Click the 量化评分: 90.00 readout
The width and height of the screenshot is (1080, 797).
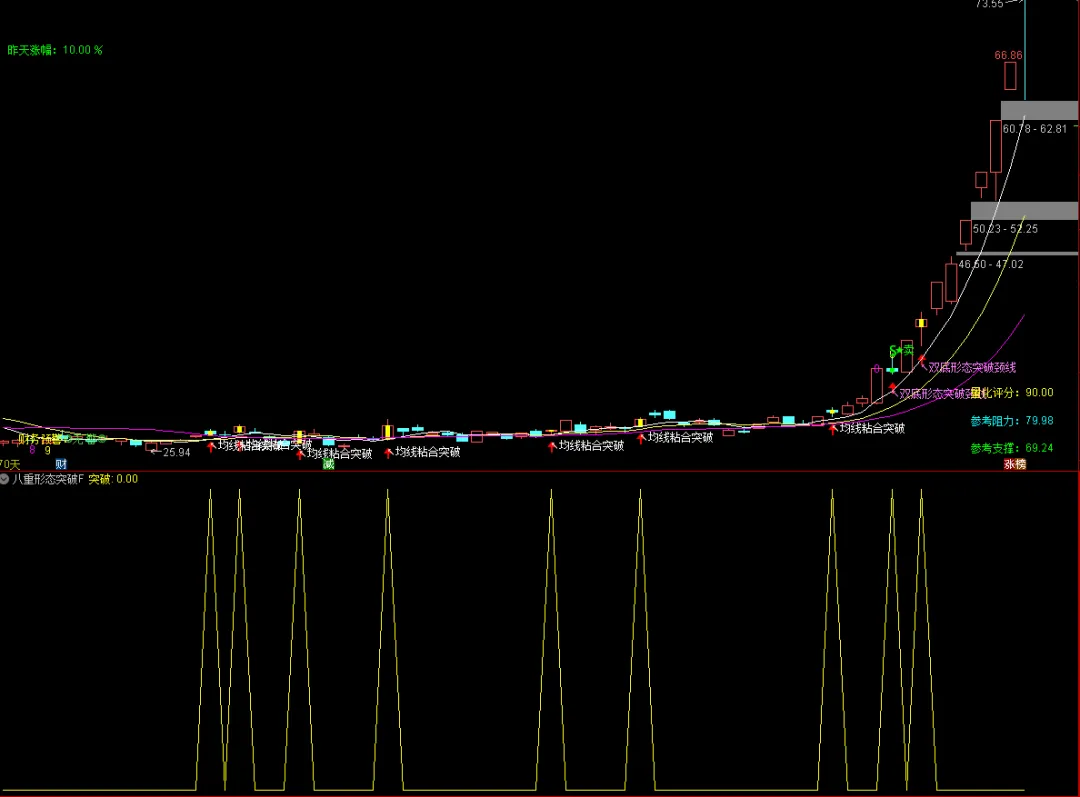pos(1012,393)
